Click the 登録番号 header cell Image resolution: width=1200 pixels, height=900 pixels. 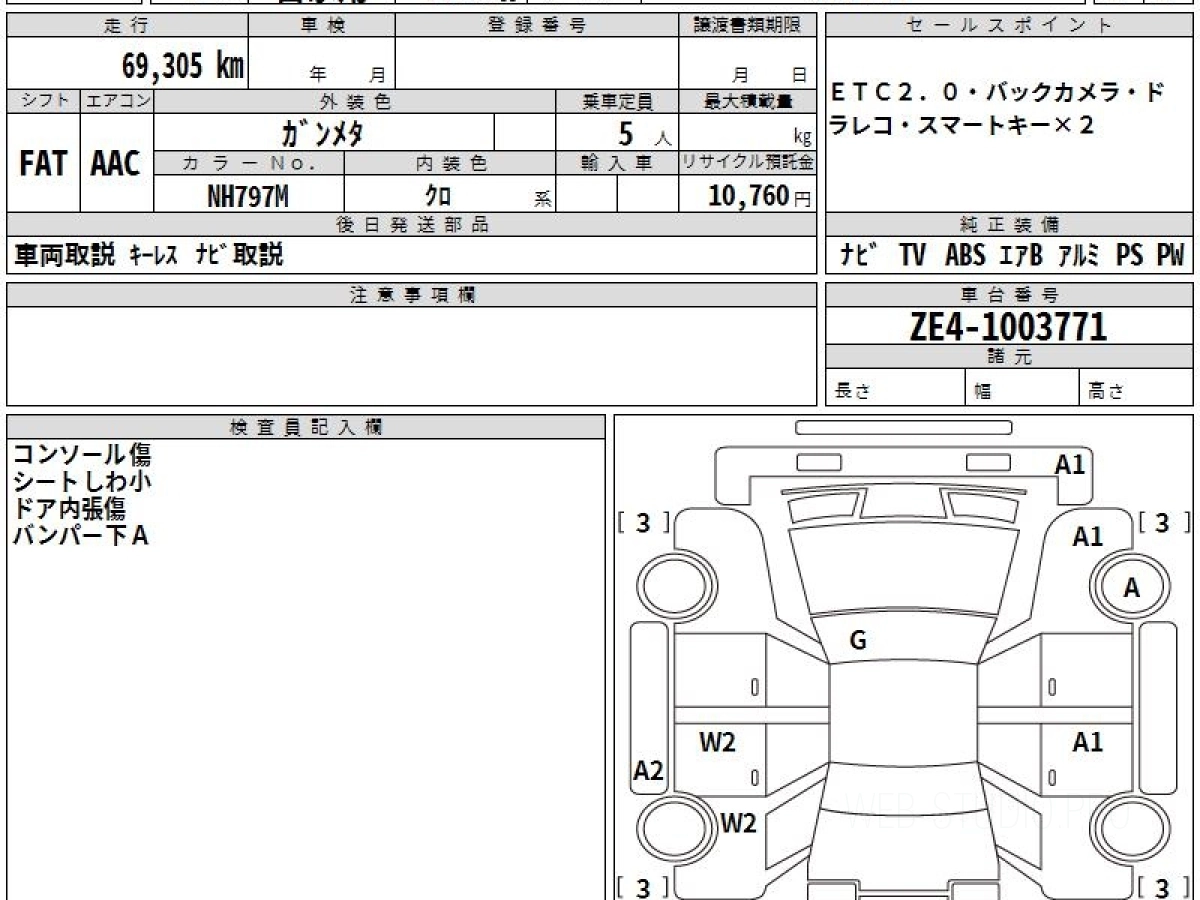point(537,26)
